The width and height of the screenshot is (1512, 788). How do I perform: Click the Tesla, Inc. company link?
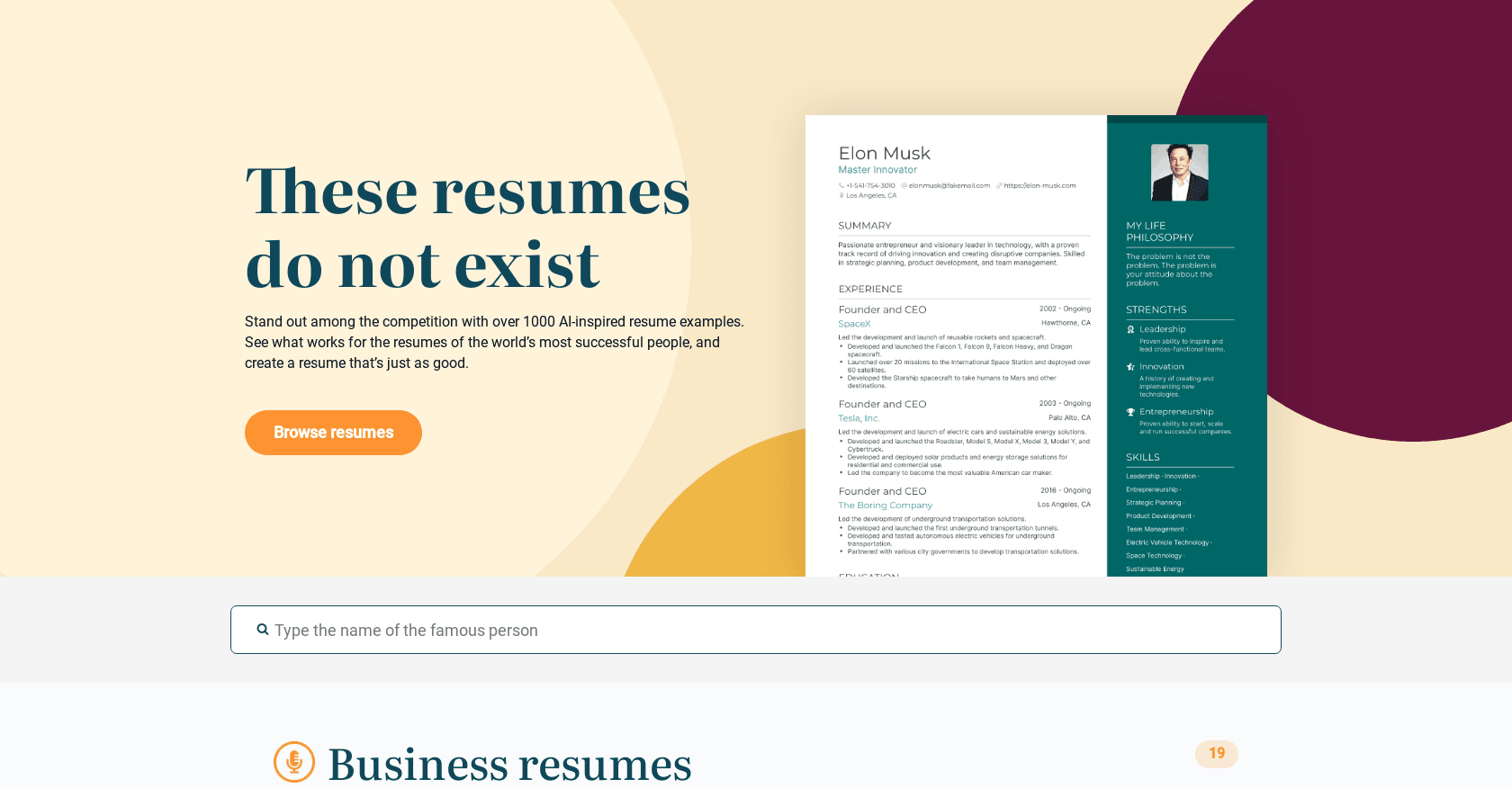pos(859,418)
